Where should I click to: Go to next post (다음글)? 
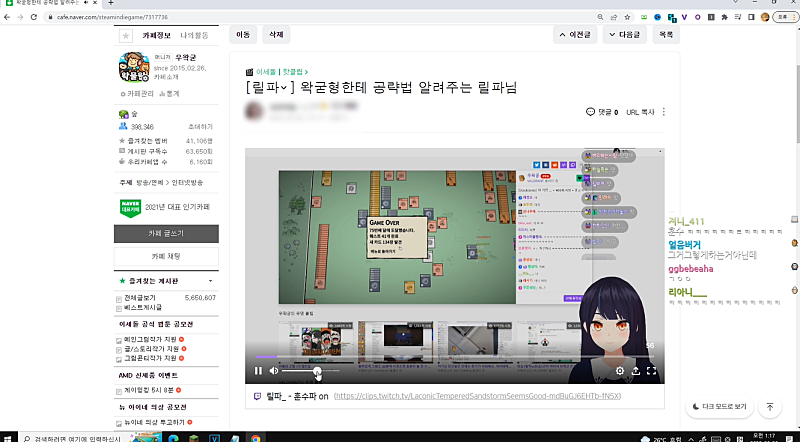[x=625, y=35]
